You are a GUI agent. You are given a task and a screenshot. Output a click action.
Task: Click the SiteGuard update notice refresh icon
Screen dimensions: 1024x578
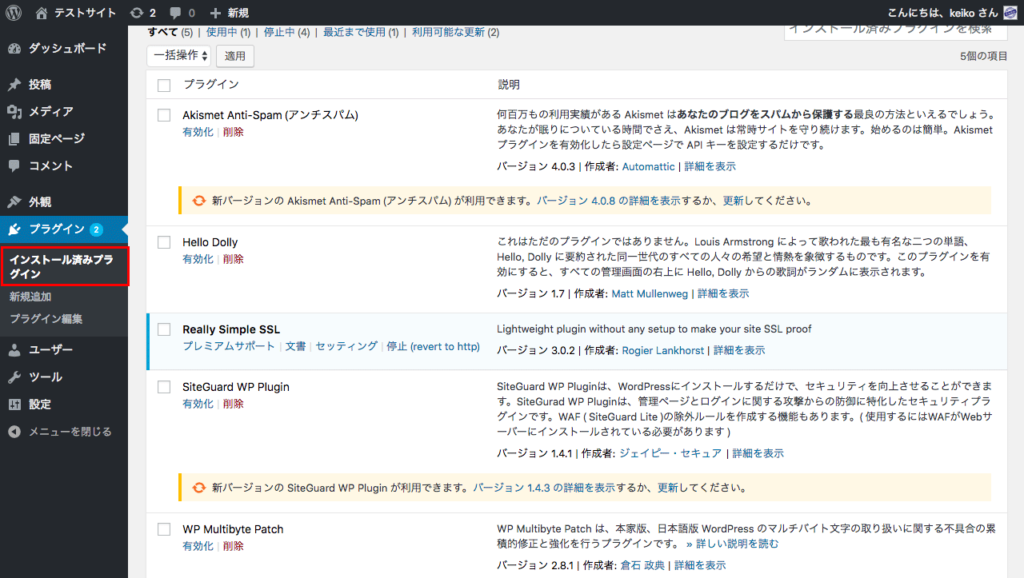click(x=199, y=487)
